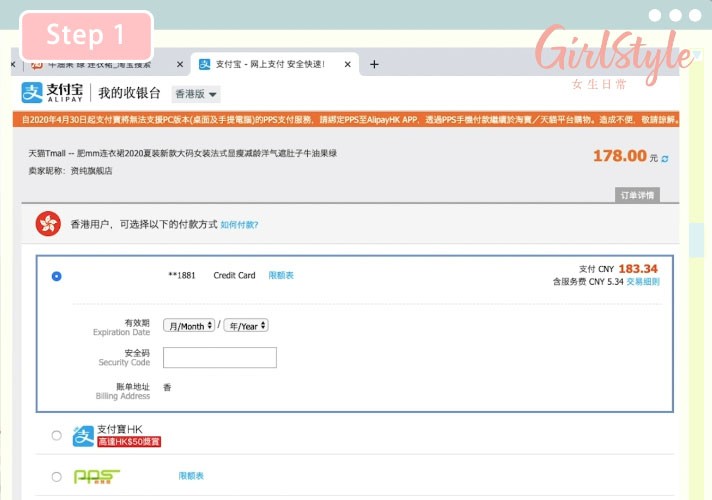Select the AlipayHK payment radio button

coord(56,435)
